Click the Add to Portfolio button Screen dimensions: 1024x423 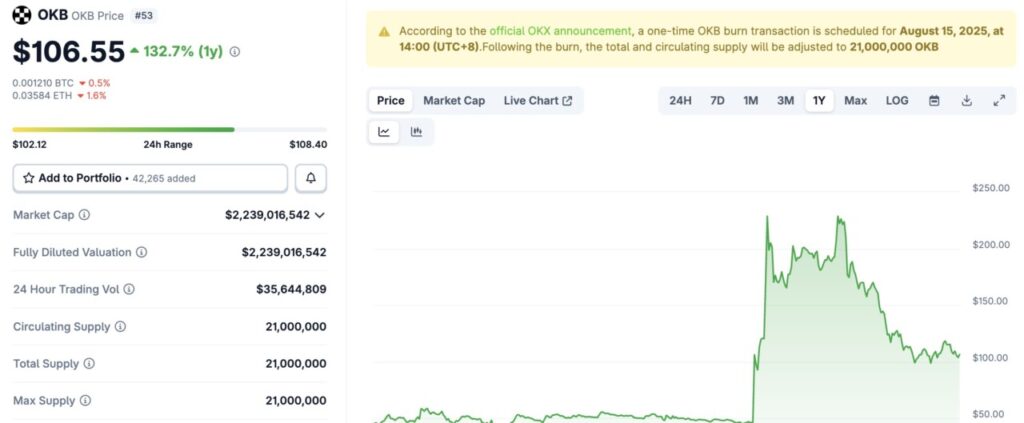coord(150,178)
